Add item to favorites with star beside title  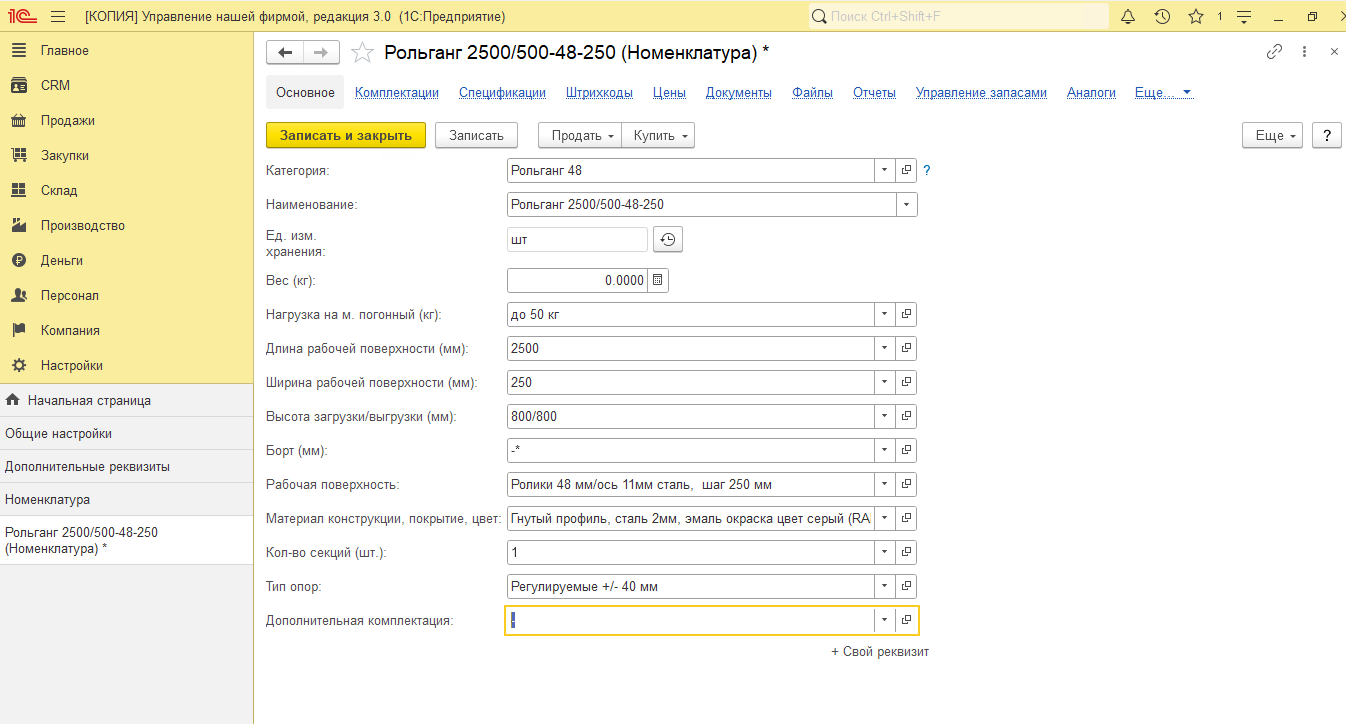363,52
